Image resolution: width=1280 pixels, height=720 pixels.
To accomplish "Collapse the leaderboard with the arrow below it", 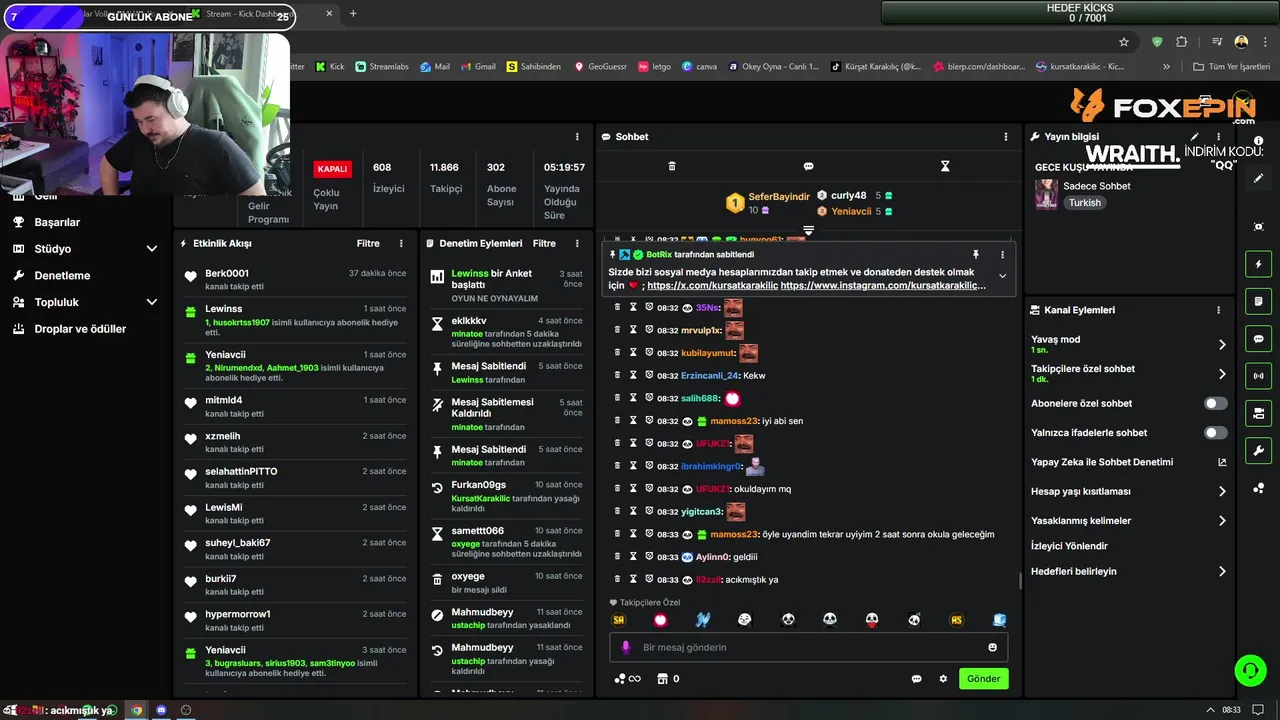I will [808, 230].
